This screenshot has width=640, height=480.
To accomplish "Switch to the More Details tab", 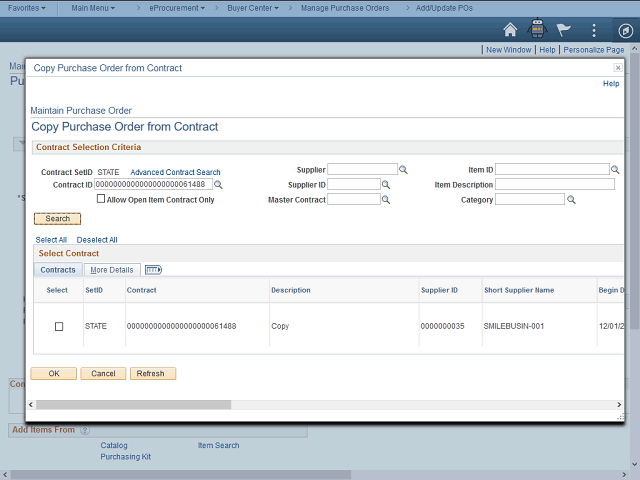I will [111, 270].
